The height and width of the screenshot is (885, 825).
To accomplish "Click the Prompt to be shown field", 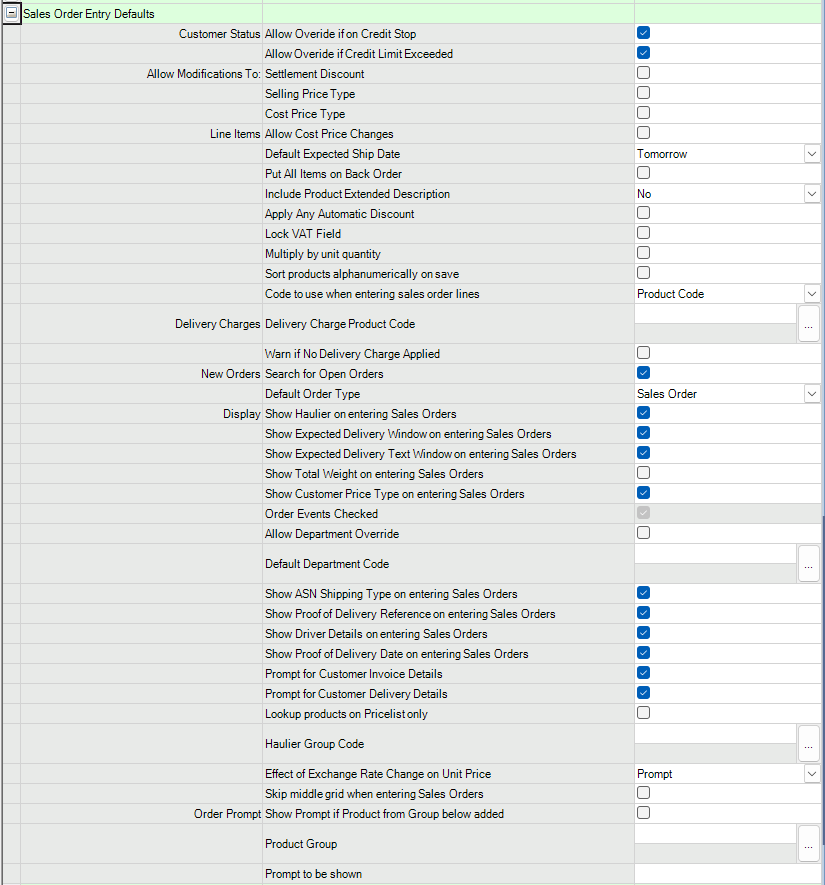I will (726, 874).
